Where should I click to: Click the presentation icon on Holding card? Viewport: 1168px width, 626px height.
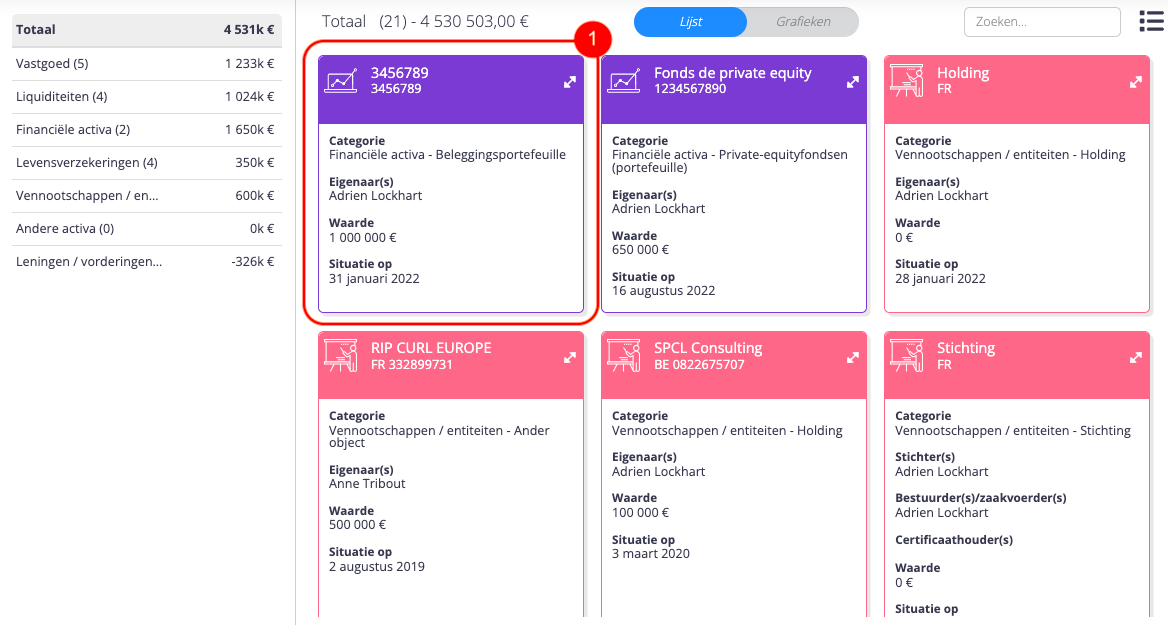click(x=908, y=80)
